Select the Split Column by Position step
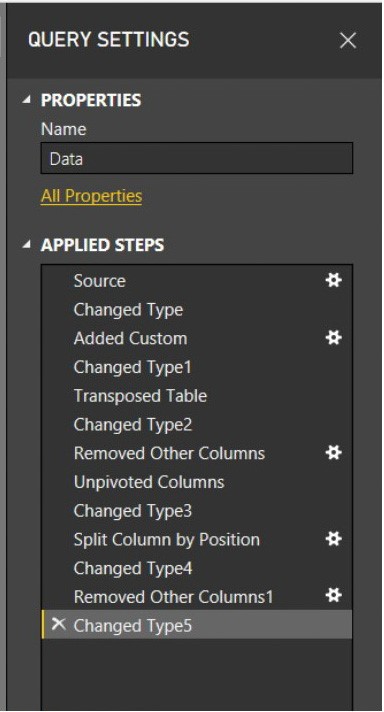The height and width of the screenshot is (712, 384). pos(197,539)
